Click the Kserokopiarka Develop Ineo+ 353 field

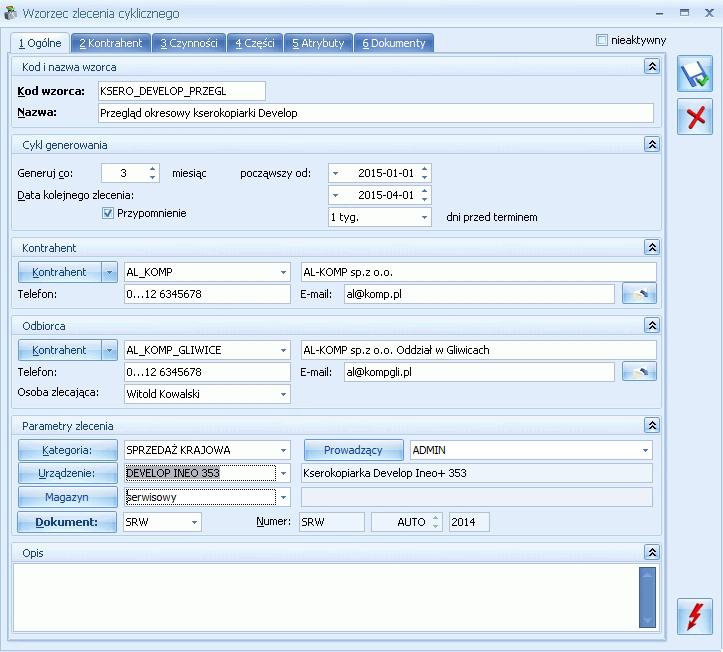pos(477,473)
